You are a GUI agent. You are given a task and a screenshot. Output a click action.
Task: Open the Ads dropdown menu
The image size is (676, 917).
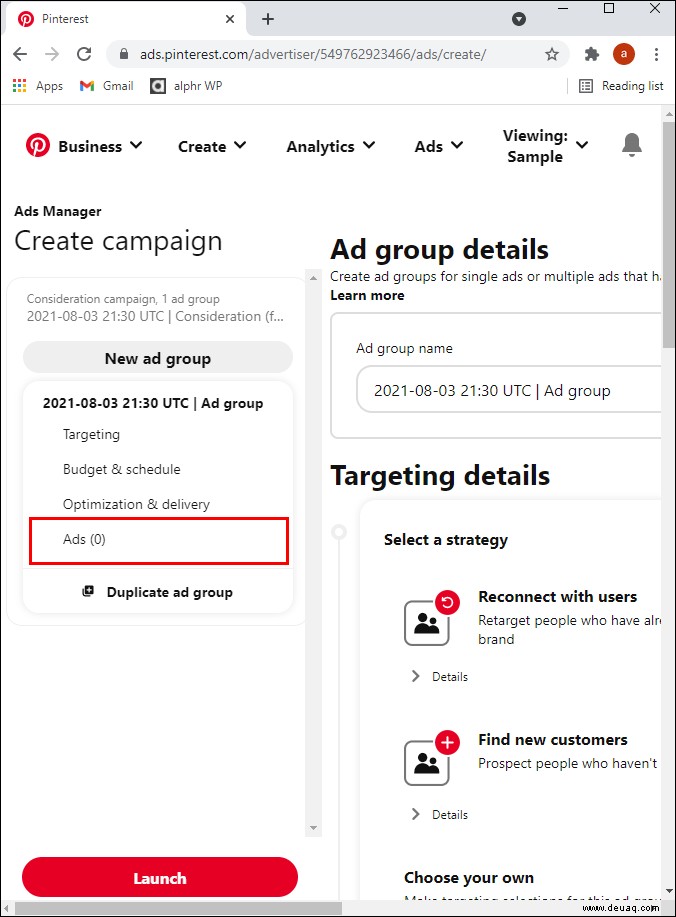point(438,146)
